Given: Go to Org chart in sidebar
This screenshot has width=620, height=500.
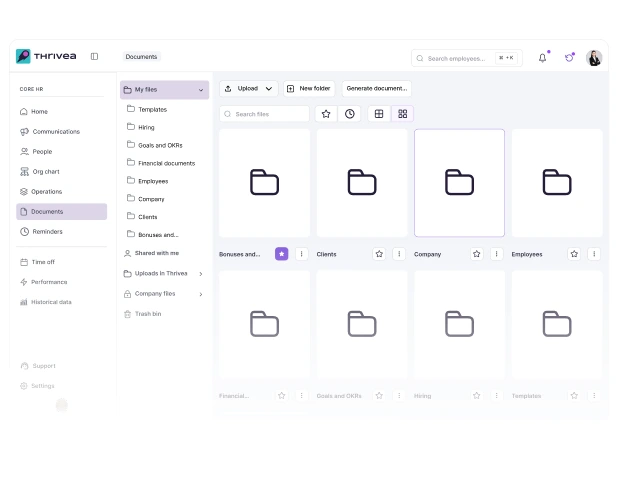Looking at the screenshot, I should pyautogui.click(x=46, y=172).
